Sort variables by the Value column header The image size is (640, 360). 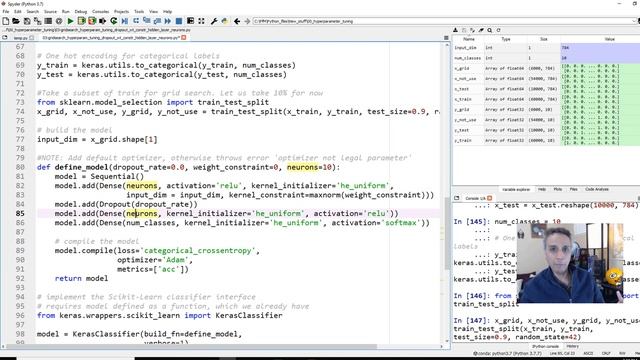[x=609, y=39]
